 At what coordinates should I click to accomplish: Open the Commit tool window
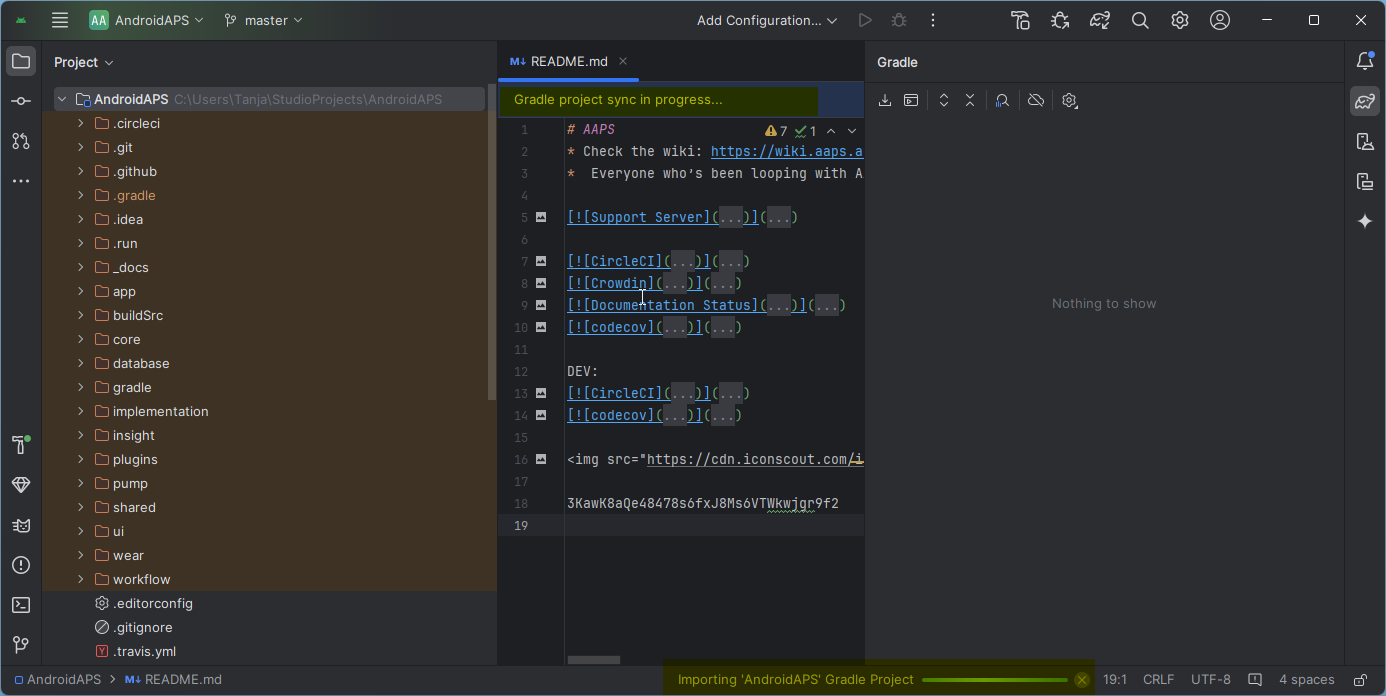click(21, 101)
